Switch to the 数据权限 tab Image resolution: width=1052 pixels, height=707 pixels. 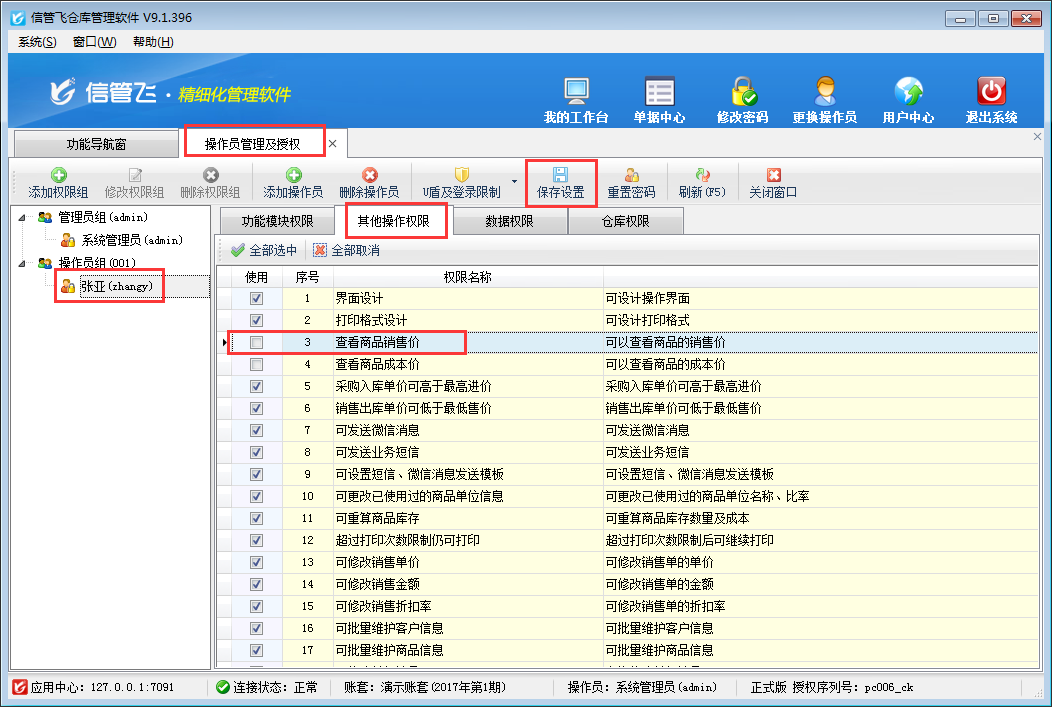click(x=509, y=221)
